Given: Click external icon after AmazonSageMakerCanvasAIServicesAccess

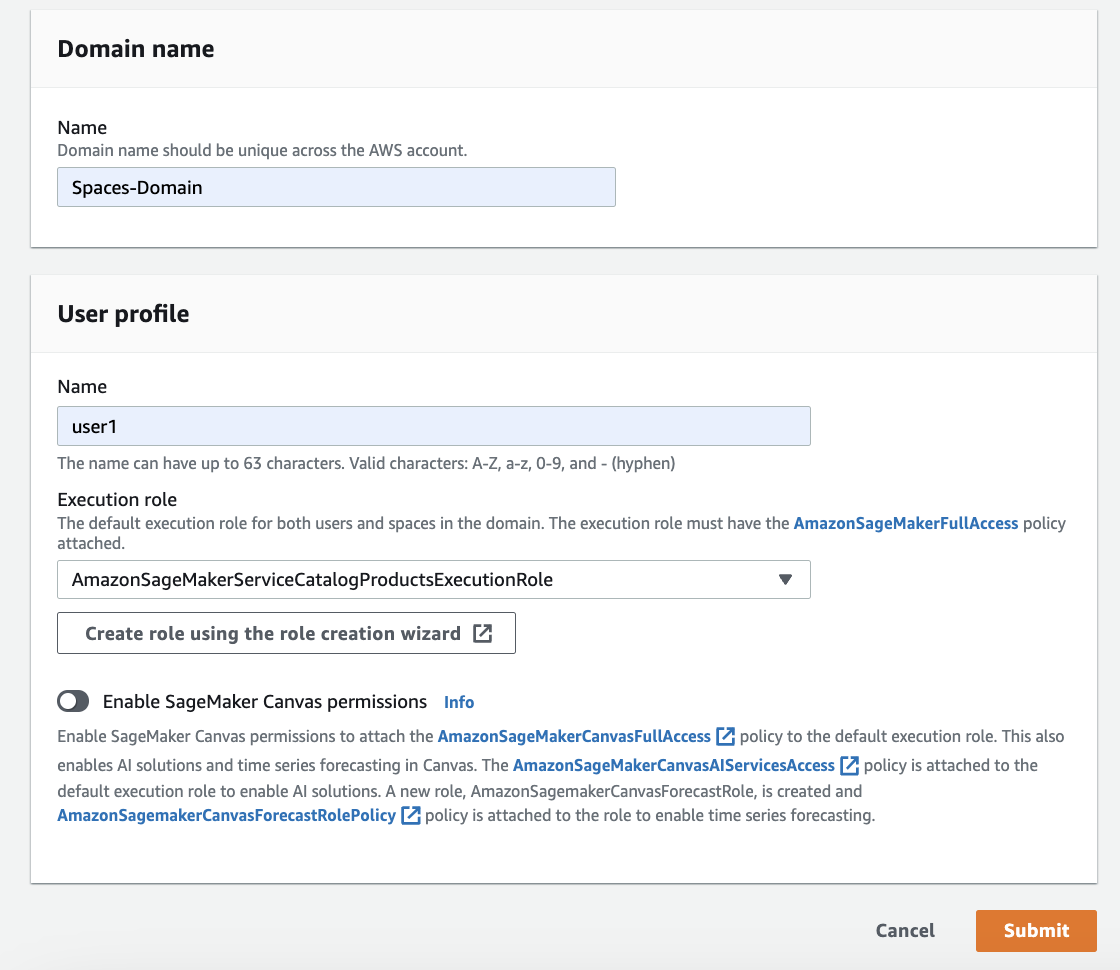Looking at the screenshot, I should (849, 766).
